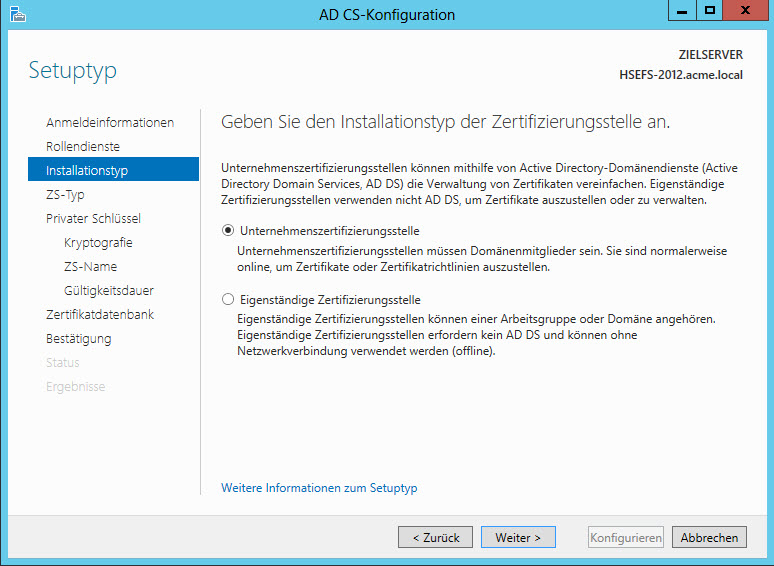Jump to ZS-Typ step
Image resolution: width=774 pixels, height=566 pixels.
pyautogui.click(x=65, y=194)
